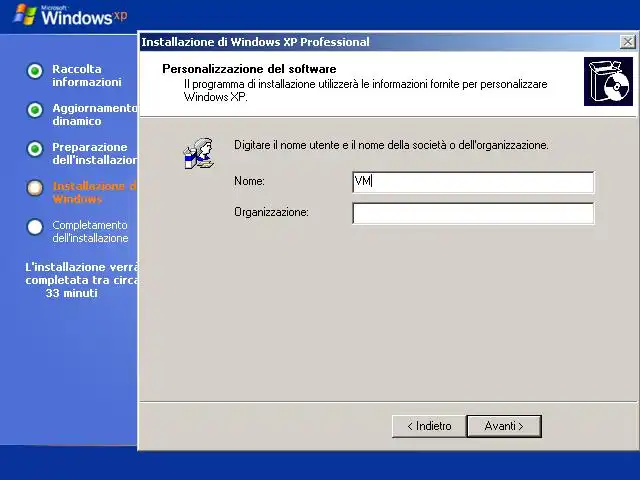Click the "Il programma di installazione utilizzerà" description
Viewport: 640px width, 480px height.
pyautogui.click(x=365, y=90)
